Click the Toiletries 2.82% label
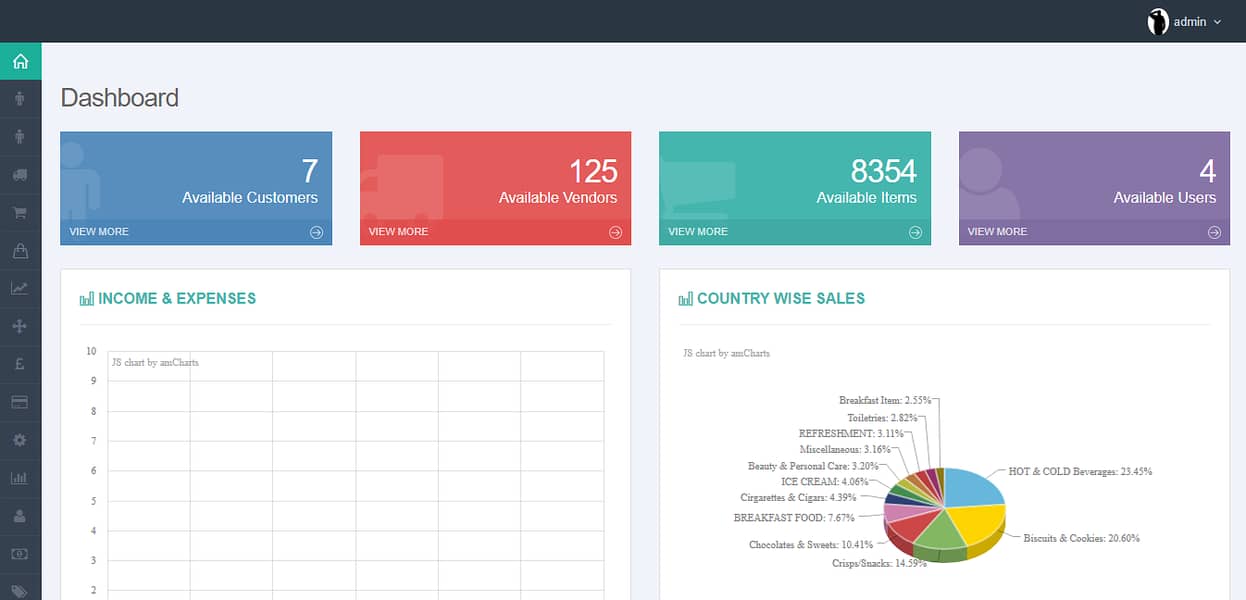 tap(882, 417)
